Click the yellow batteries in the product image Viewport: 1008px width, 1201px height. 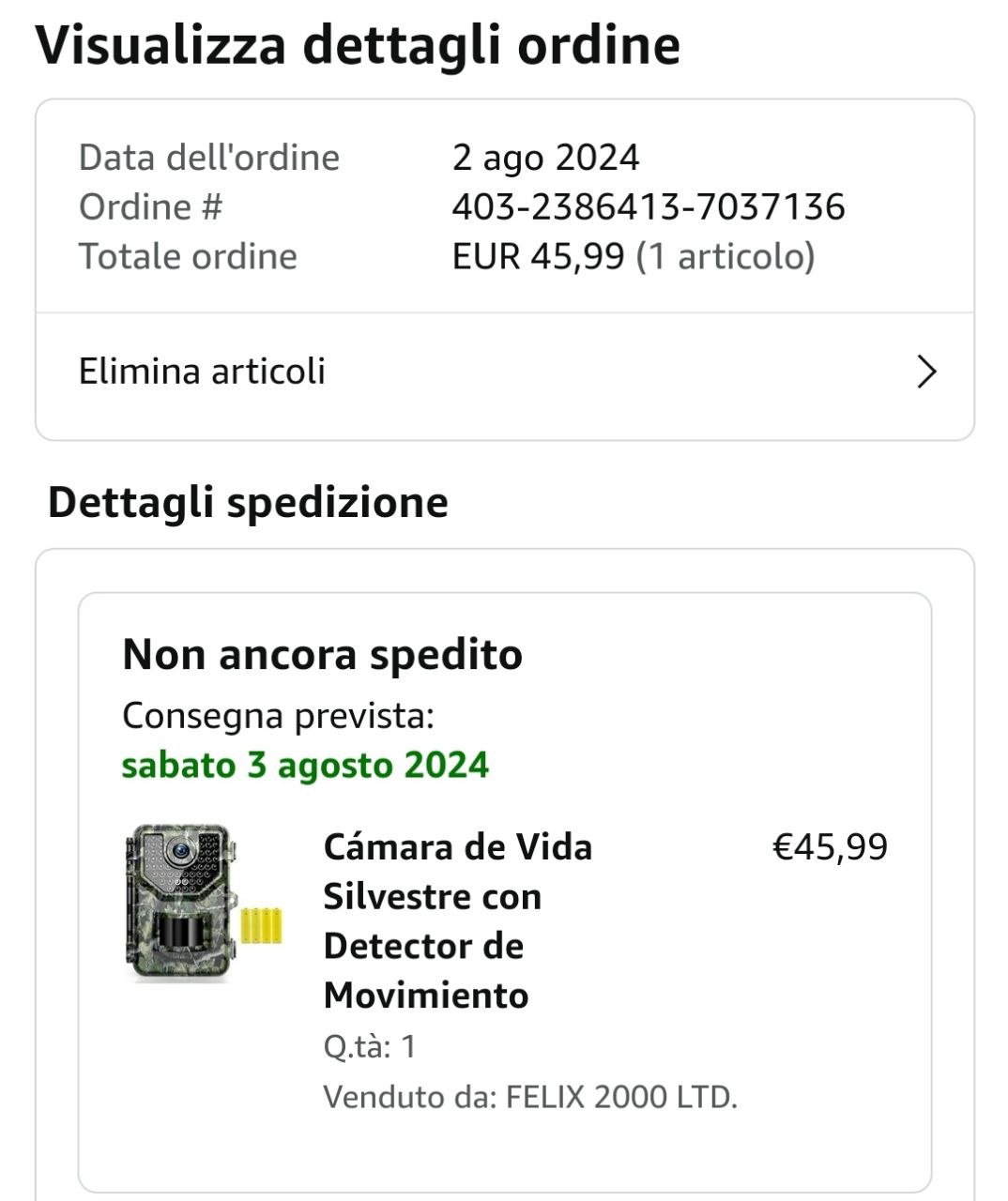(x=261, y=925)
